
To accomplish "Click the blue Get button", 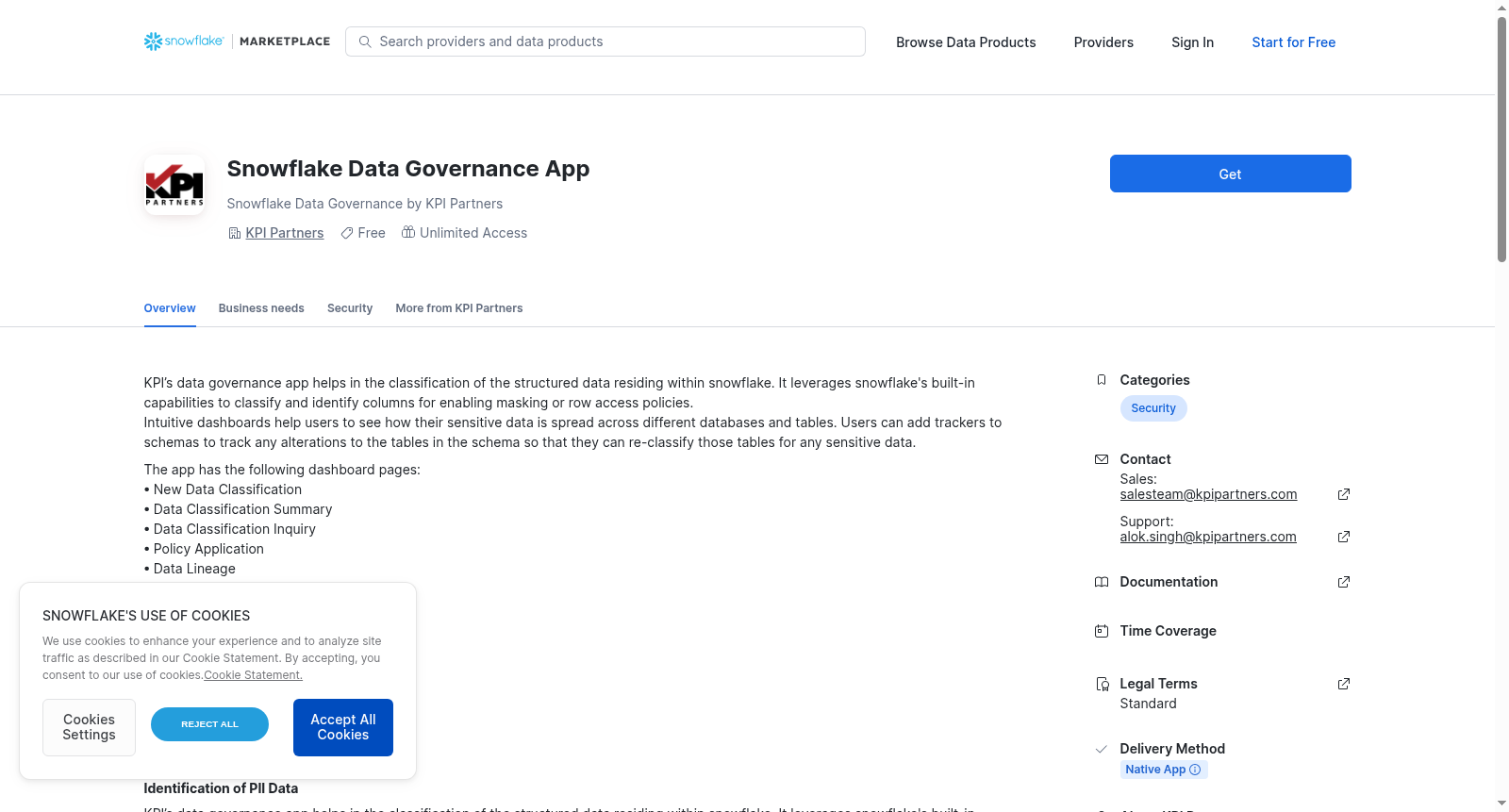I will click(x=1231, y=174).
